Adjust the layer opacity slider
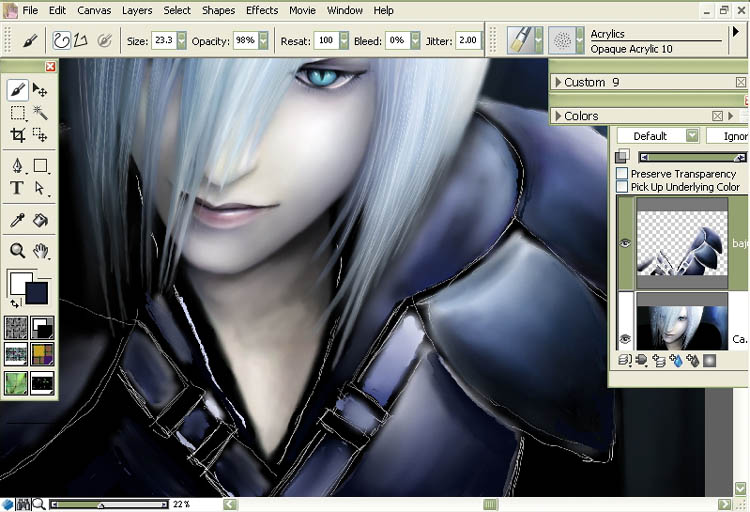 click(x=692, y=157)
